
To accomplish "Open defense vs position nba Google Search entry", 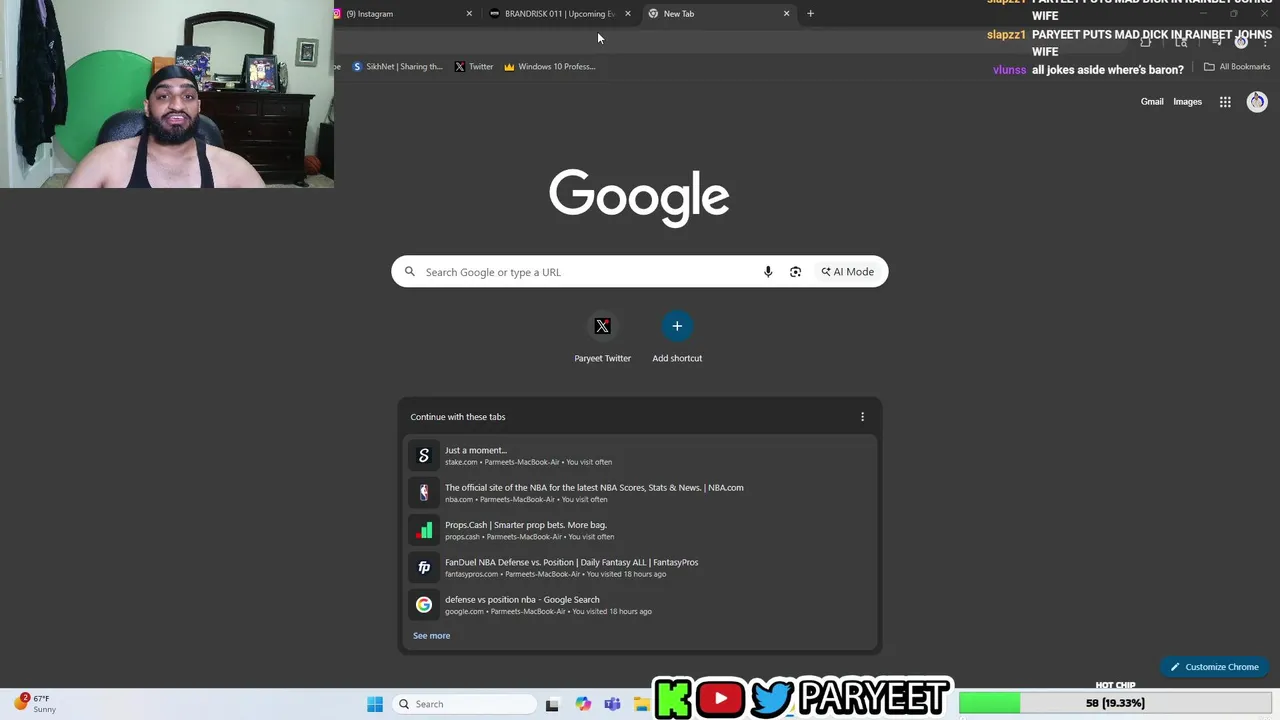I will pos(640,605).
